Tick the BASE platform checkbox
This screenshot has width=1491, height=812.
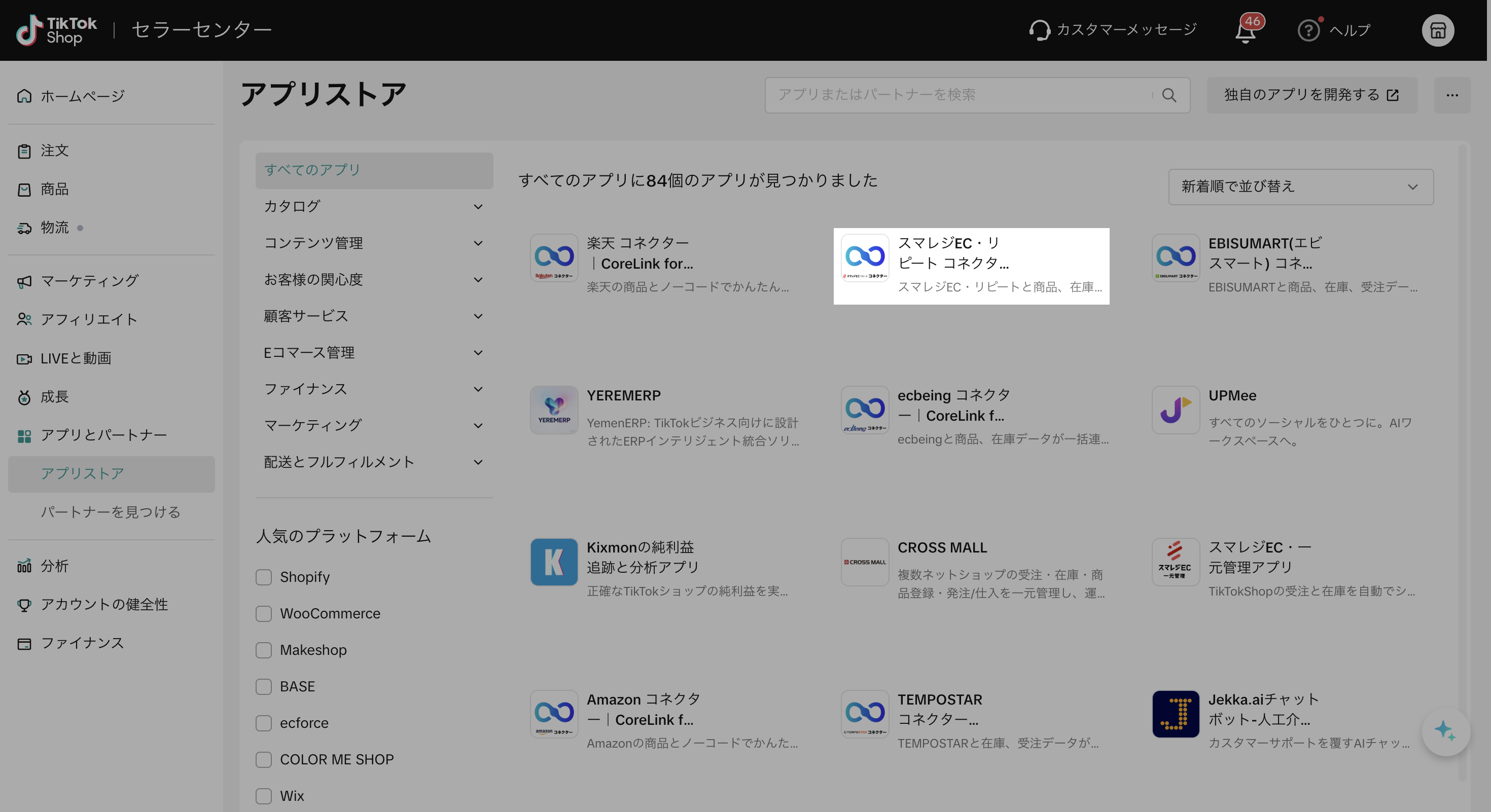coord(264,686)
